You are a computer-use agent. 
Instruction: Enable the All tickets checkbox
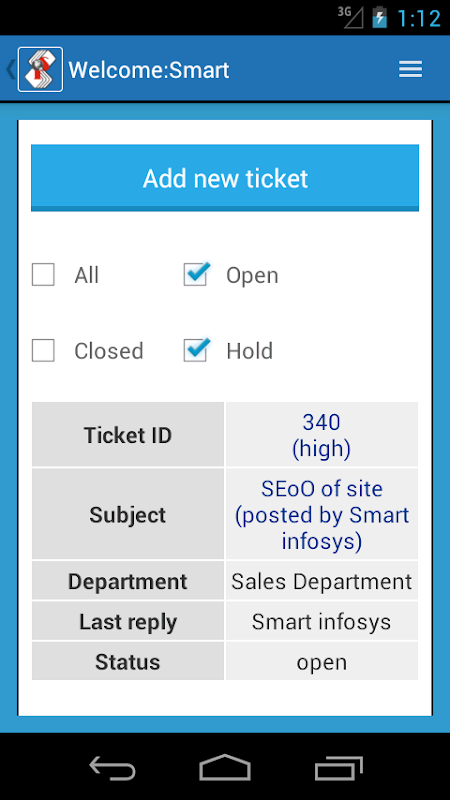(x=43, y=275)
